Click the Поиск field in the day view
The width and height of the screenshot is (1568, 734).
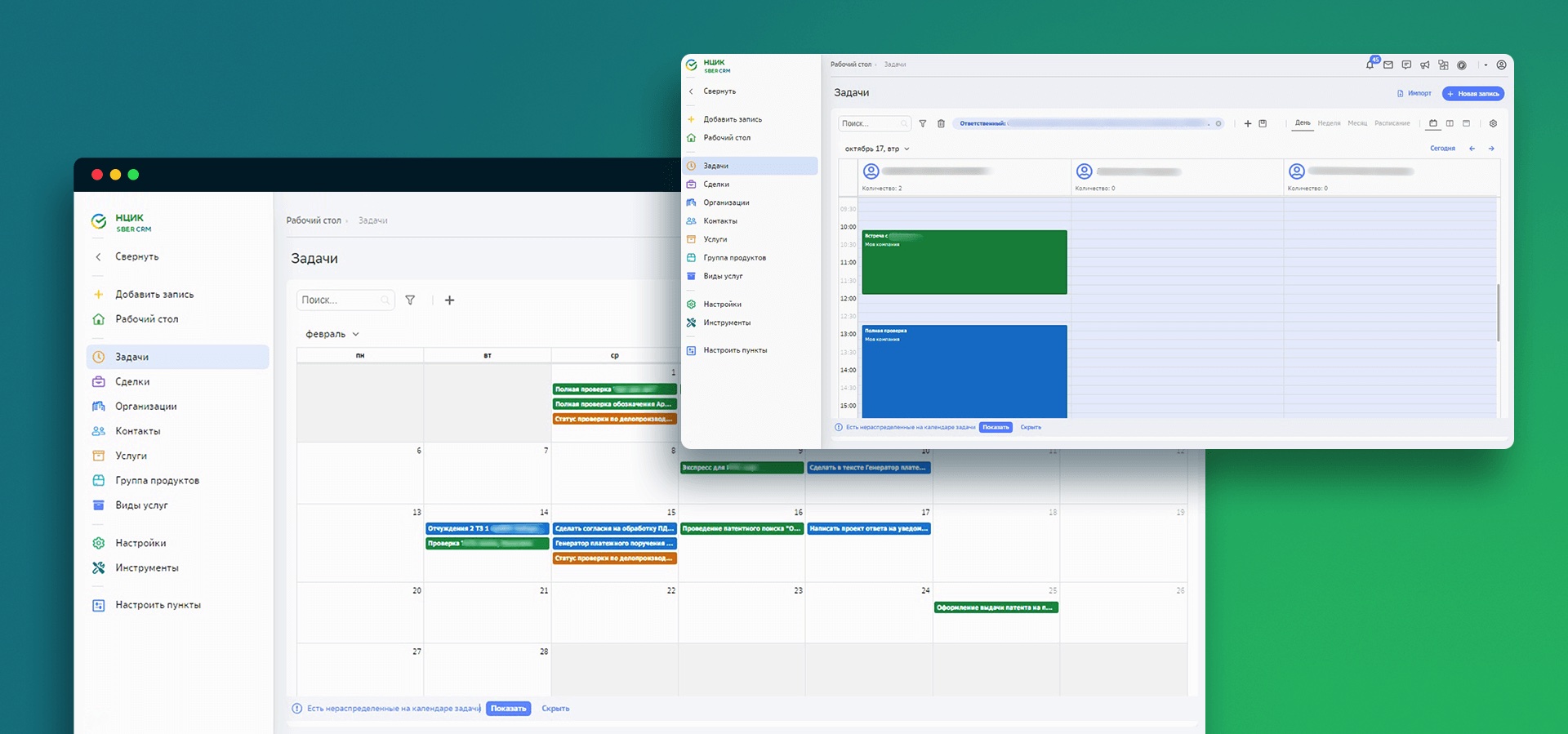coord(874,124)
